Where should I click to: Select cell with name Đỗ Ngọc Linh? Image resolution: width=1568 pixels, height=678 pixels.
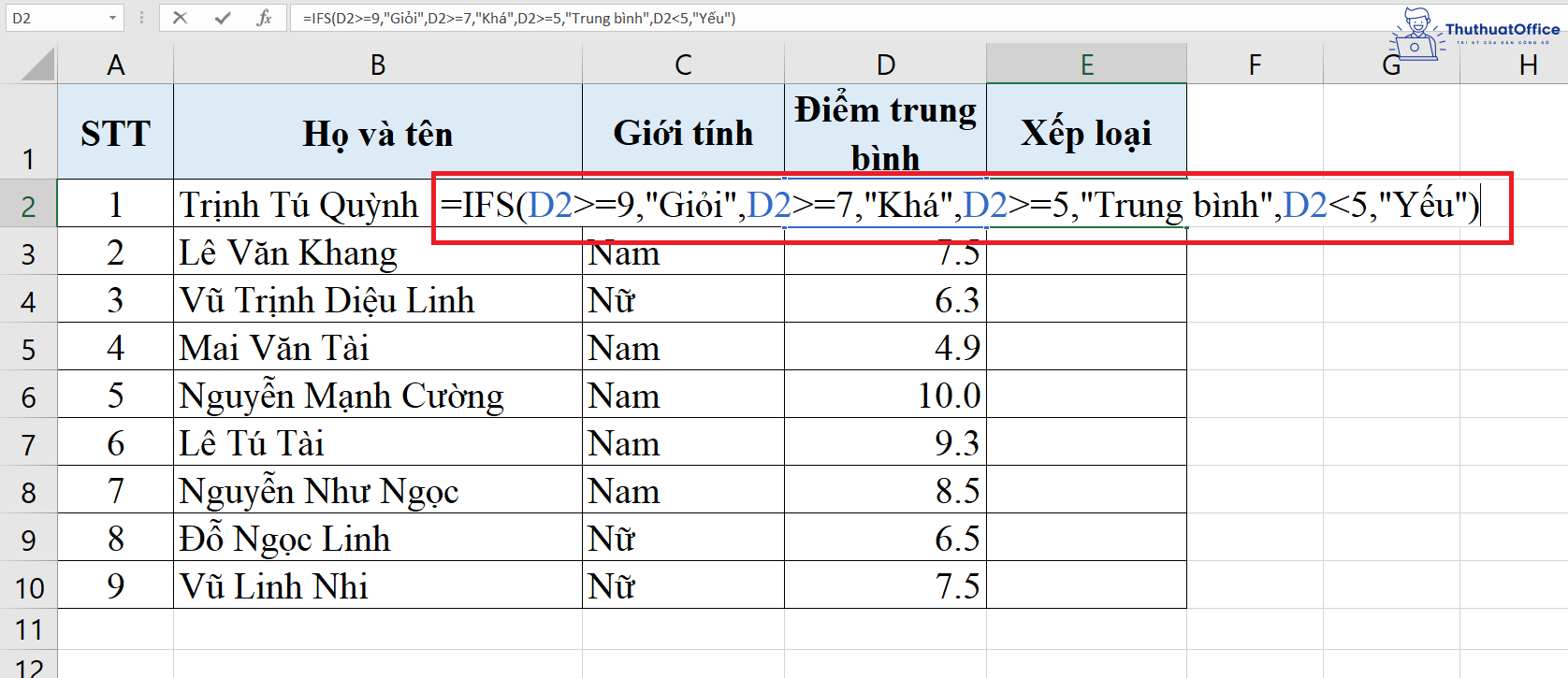[x=378, y=538]
